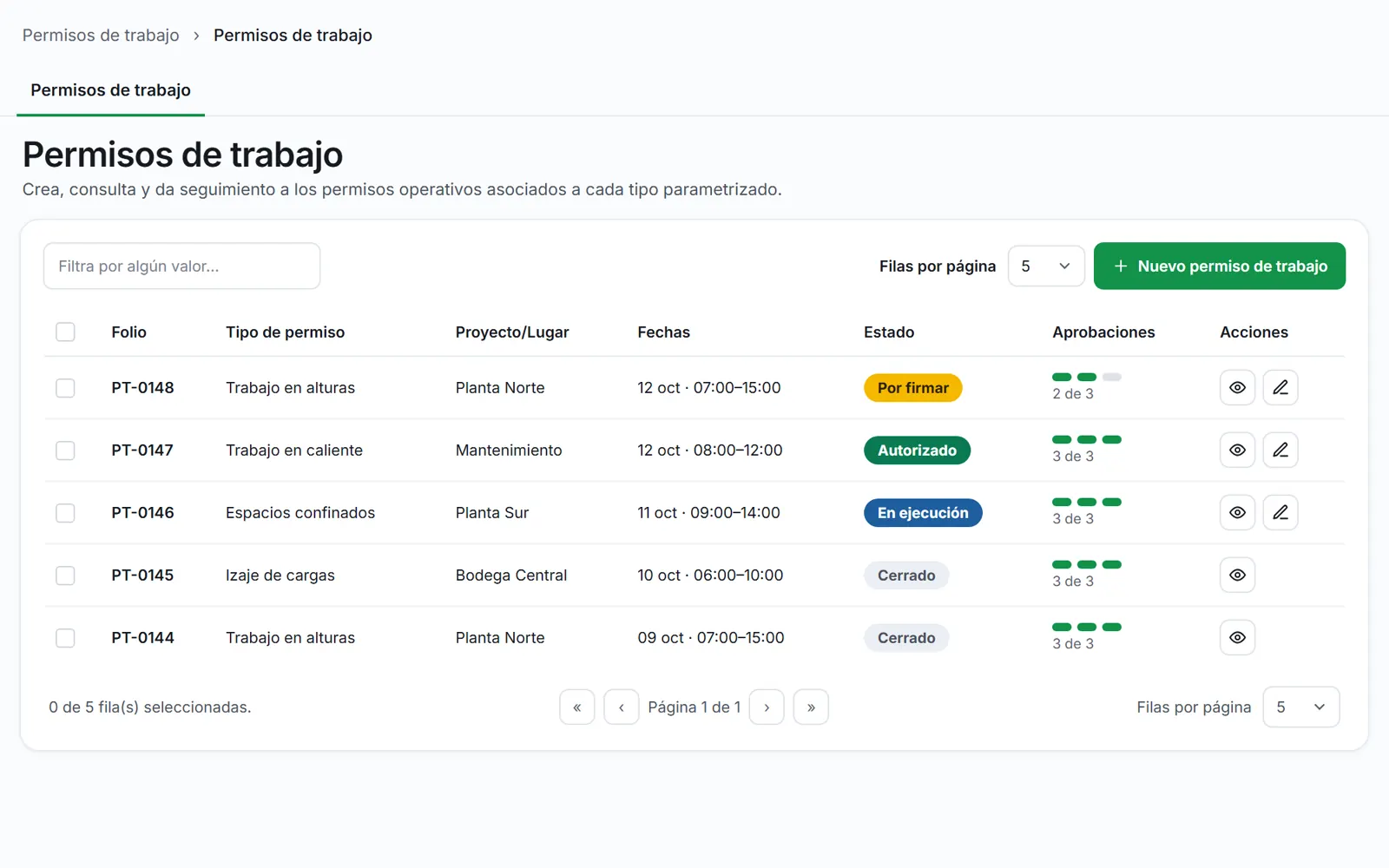Click the Espacios confinados cell

[x=300, y=513]
